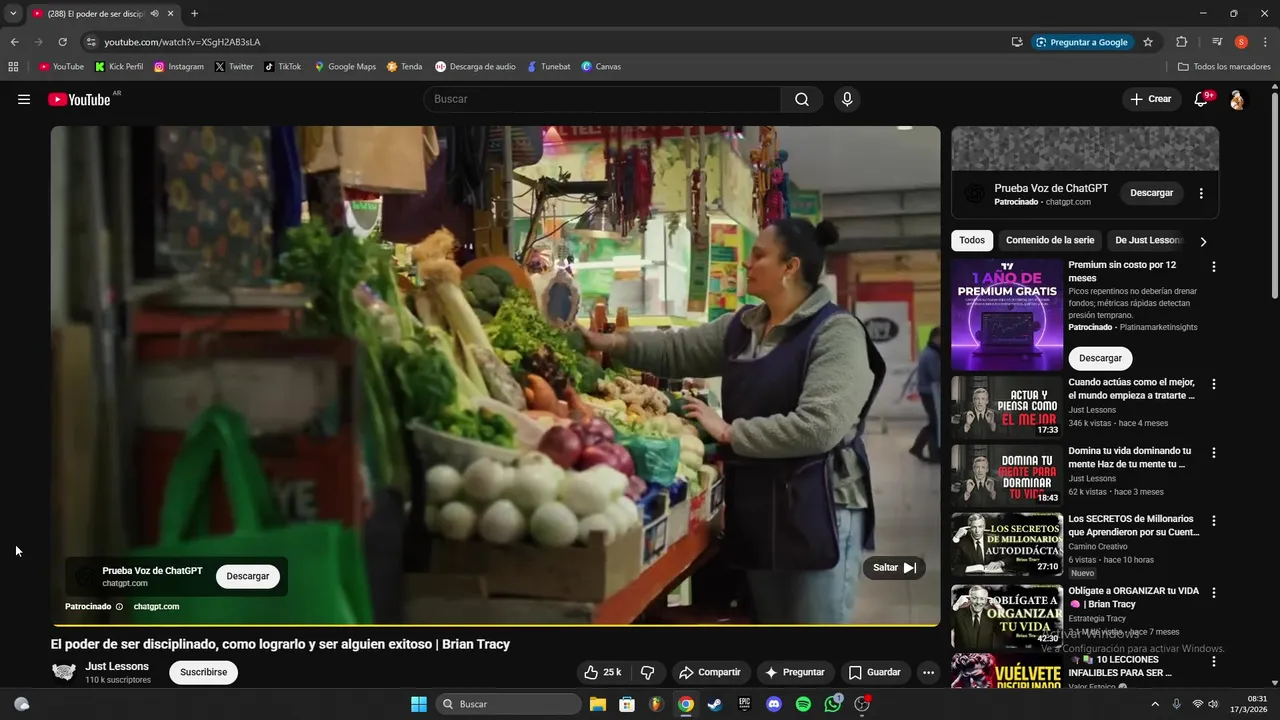Save the video with Guardar
The height and width of the screenshot is (720, 1280).
pos(875,672)
